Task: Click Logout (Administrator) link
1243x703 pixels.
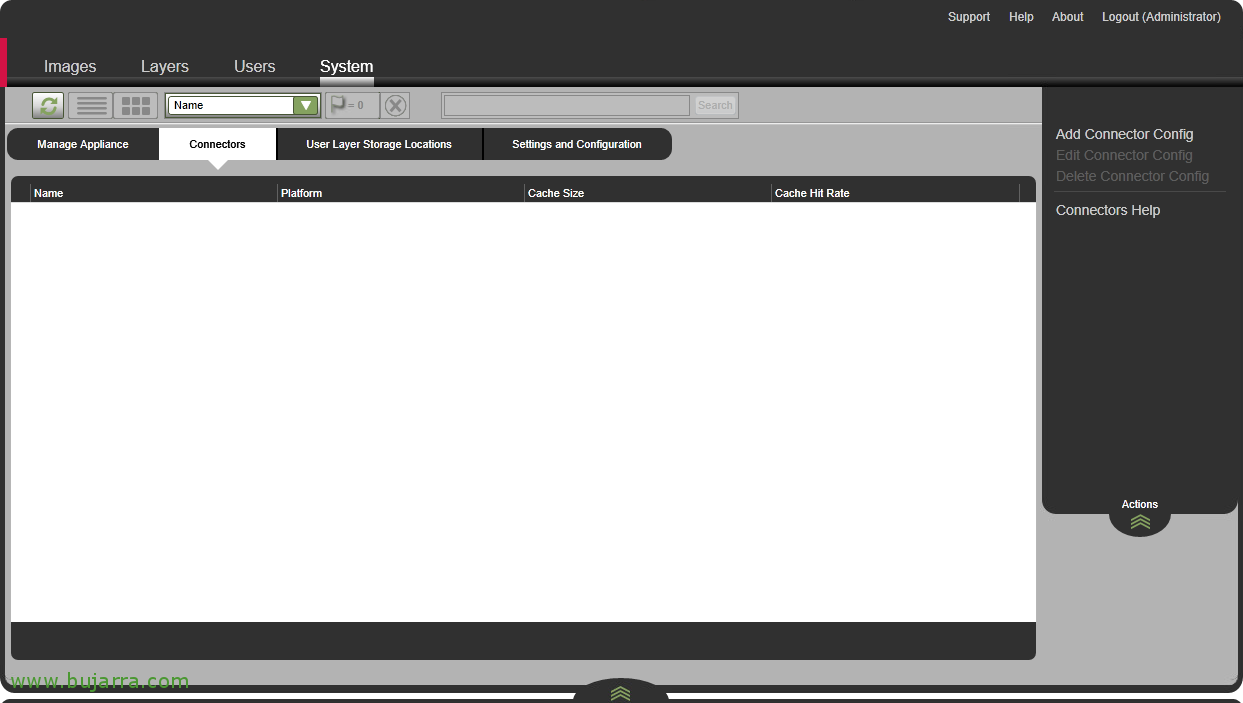Action: click(x=1161, y=17)
